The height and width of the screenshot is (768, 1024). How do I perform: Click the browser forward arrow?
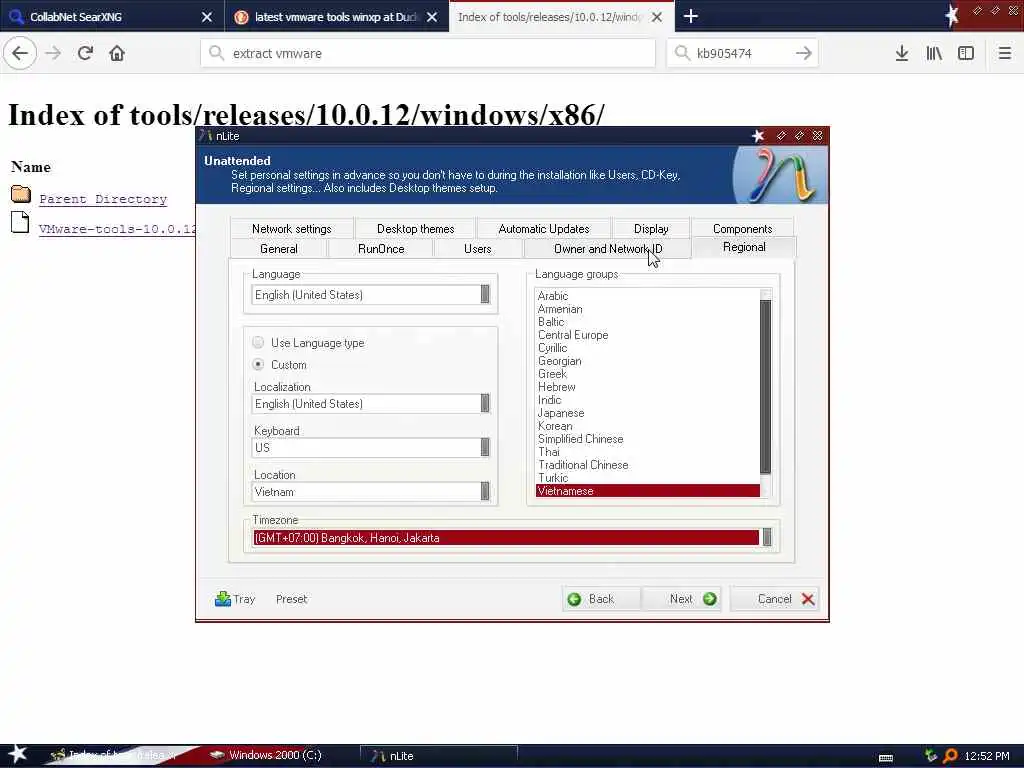(x=53, y=54)
